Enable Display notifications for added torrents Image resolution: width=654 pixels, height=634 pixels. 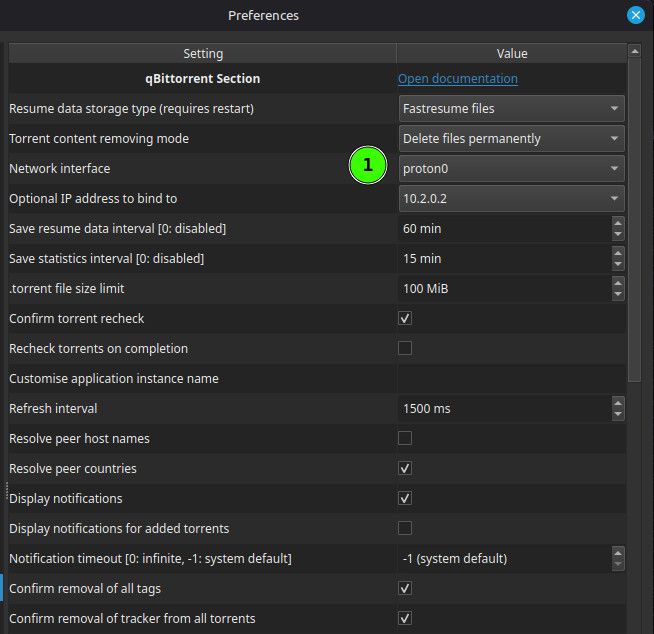[405, 528]
